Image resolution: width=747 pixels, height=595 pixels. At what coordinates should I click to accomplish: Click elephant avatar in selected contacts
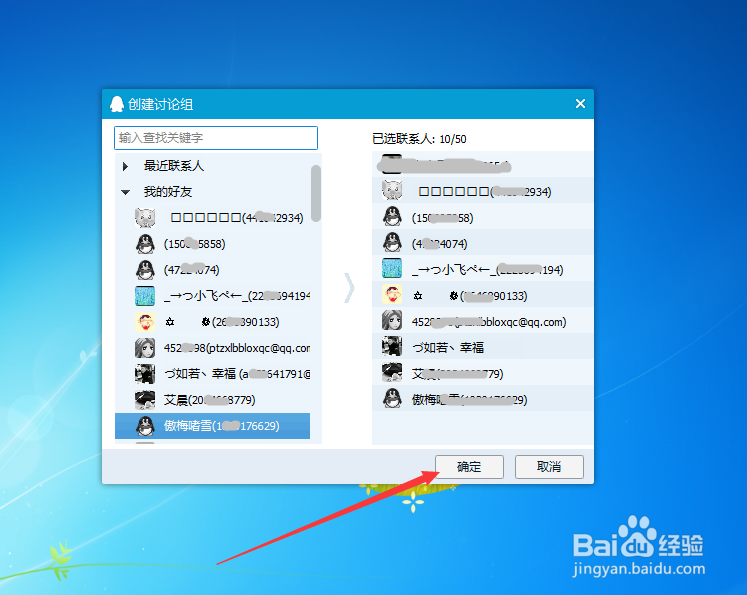click(392, 191)
